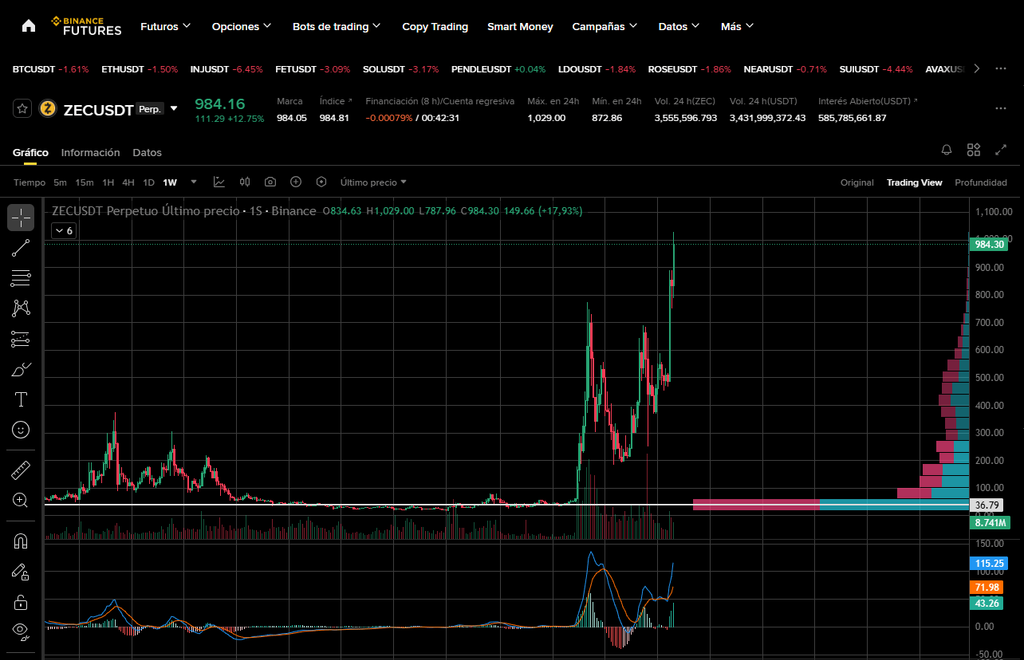
Task: Change the candlestick chart style
Action: pyautogui.click(x=245, y=182)
